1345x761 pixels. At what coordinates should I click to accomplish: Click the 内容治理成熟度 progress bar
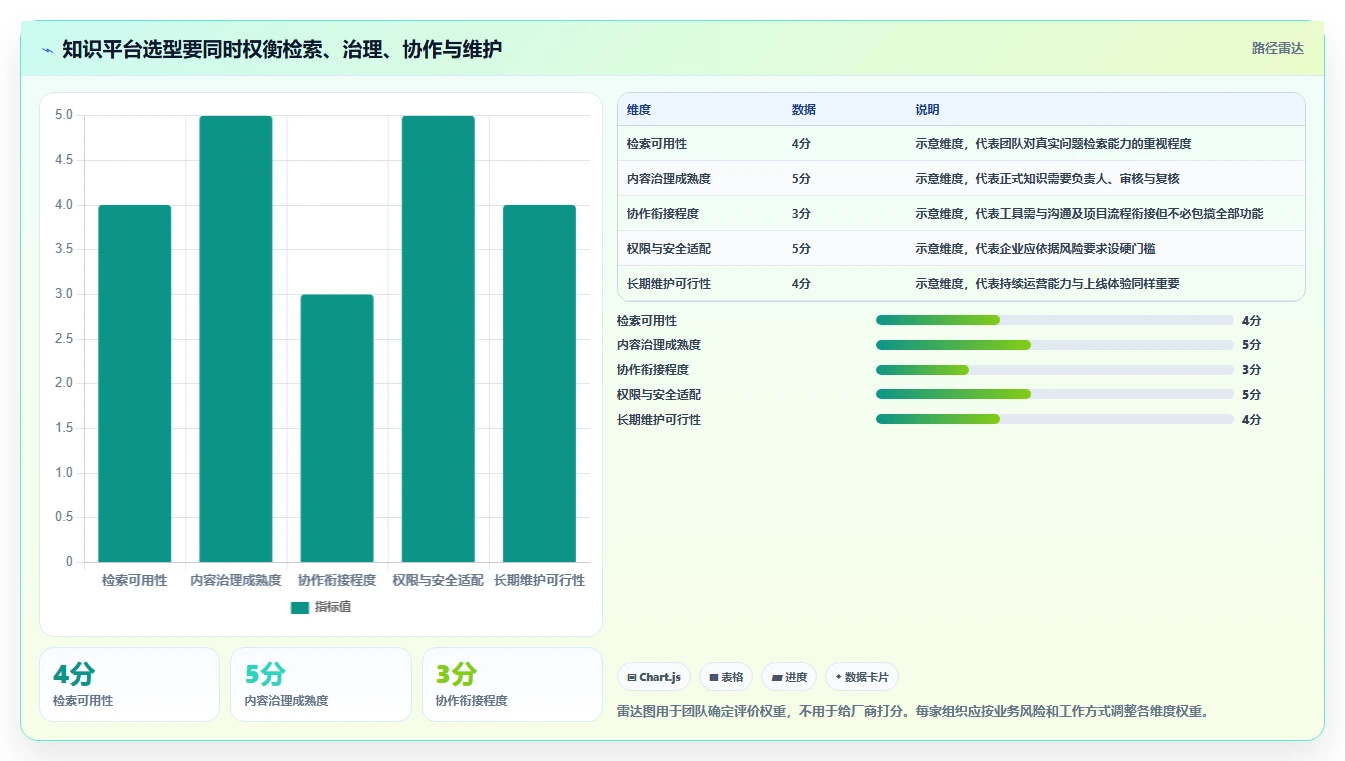[x=1054, y=345]
